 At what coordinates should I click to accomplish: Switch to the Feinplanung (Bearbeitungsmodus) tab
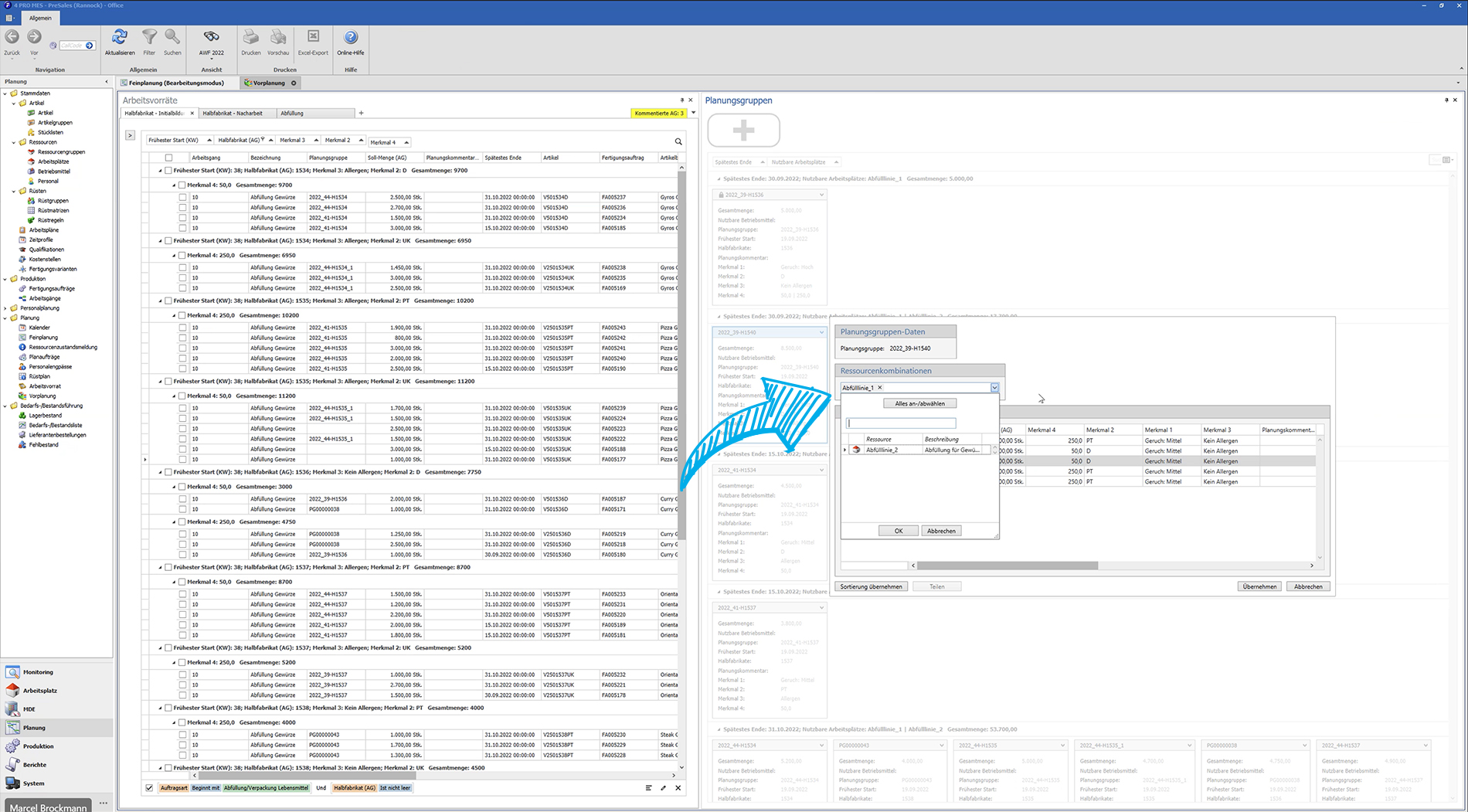[177, 83]
